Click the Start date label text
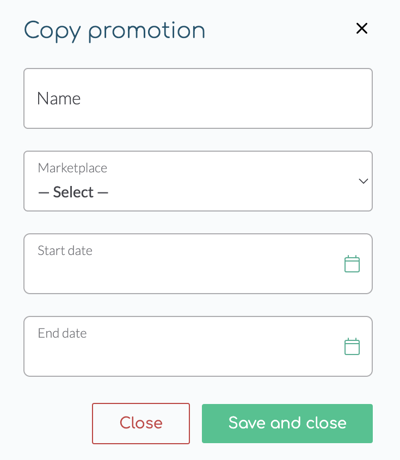This screenshot has height=460, width=400. (x=65, y=250)
